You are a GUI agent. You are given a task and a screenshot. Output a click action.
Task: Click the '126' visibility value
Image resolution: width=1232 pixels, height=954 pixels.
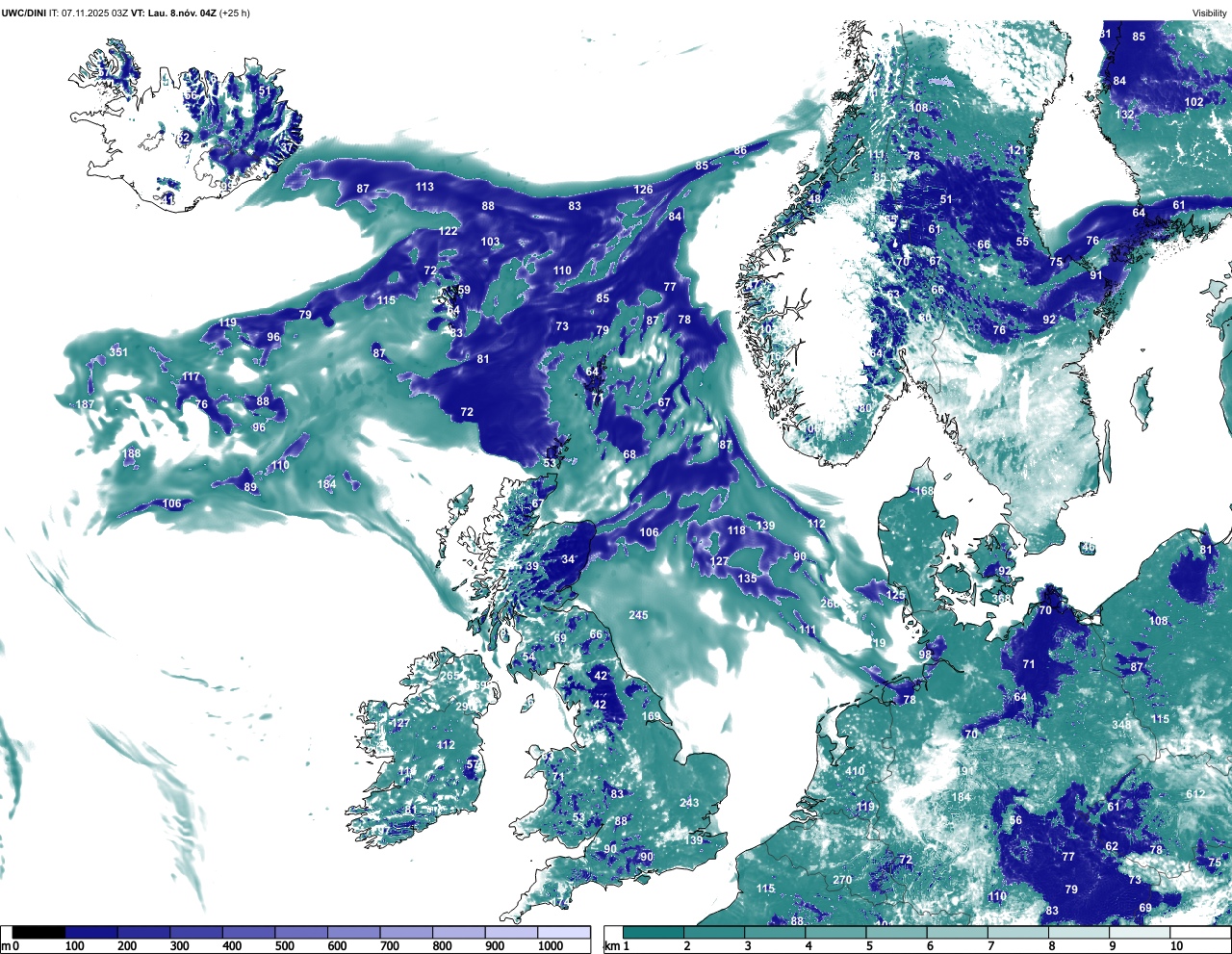click(644, 190)
